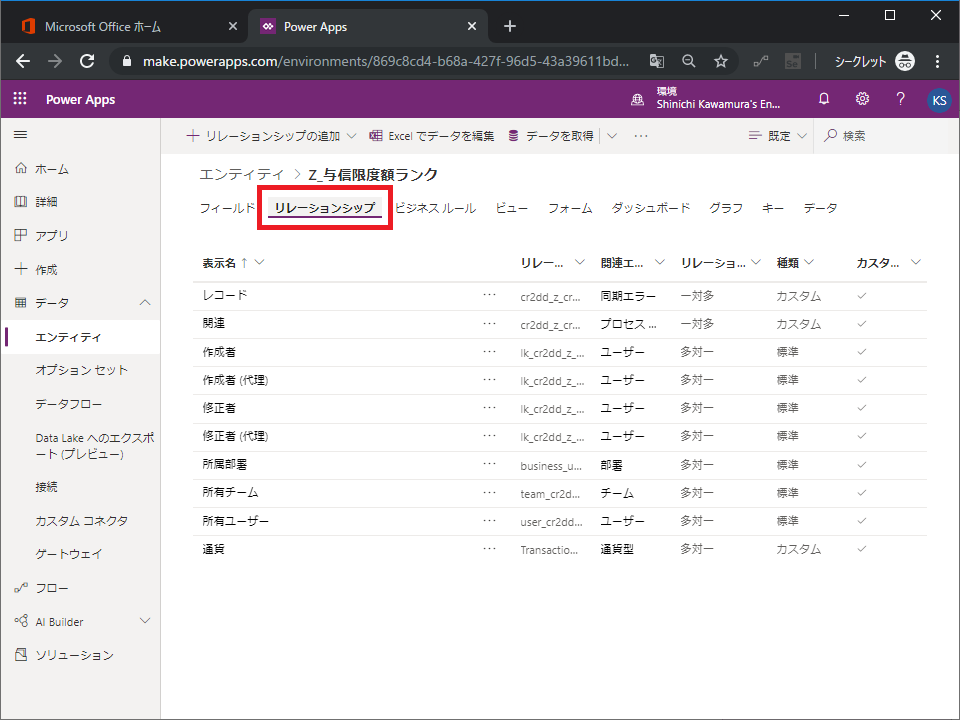Go back with browser back arrow
Screen dimensions: 960x720
[23, 61]
